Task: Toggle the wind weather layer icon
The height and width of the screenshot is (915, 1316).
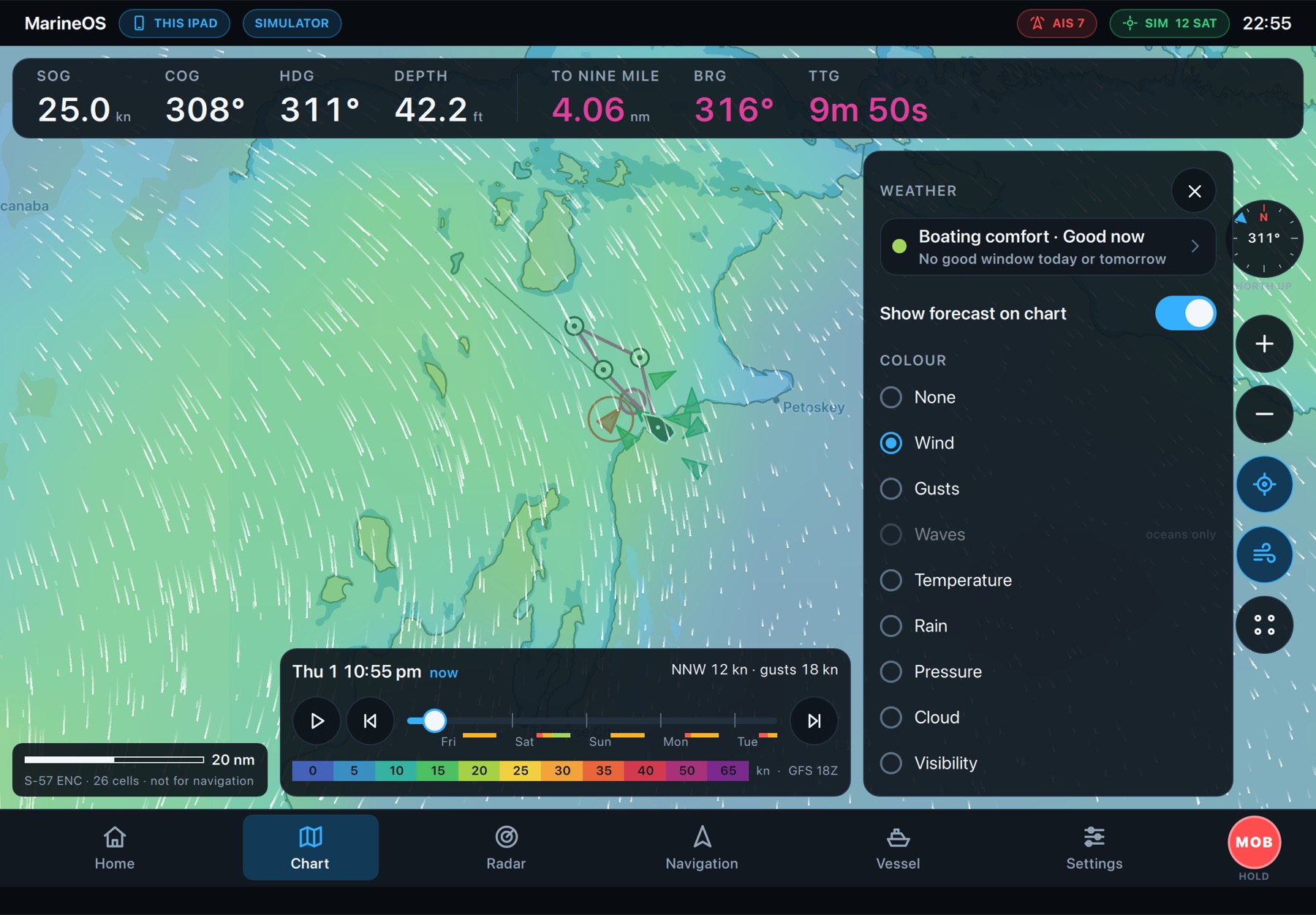Action: tap(1264, 554)
